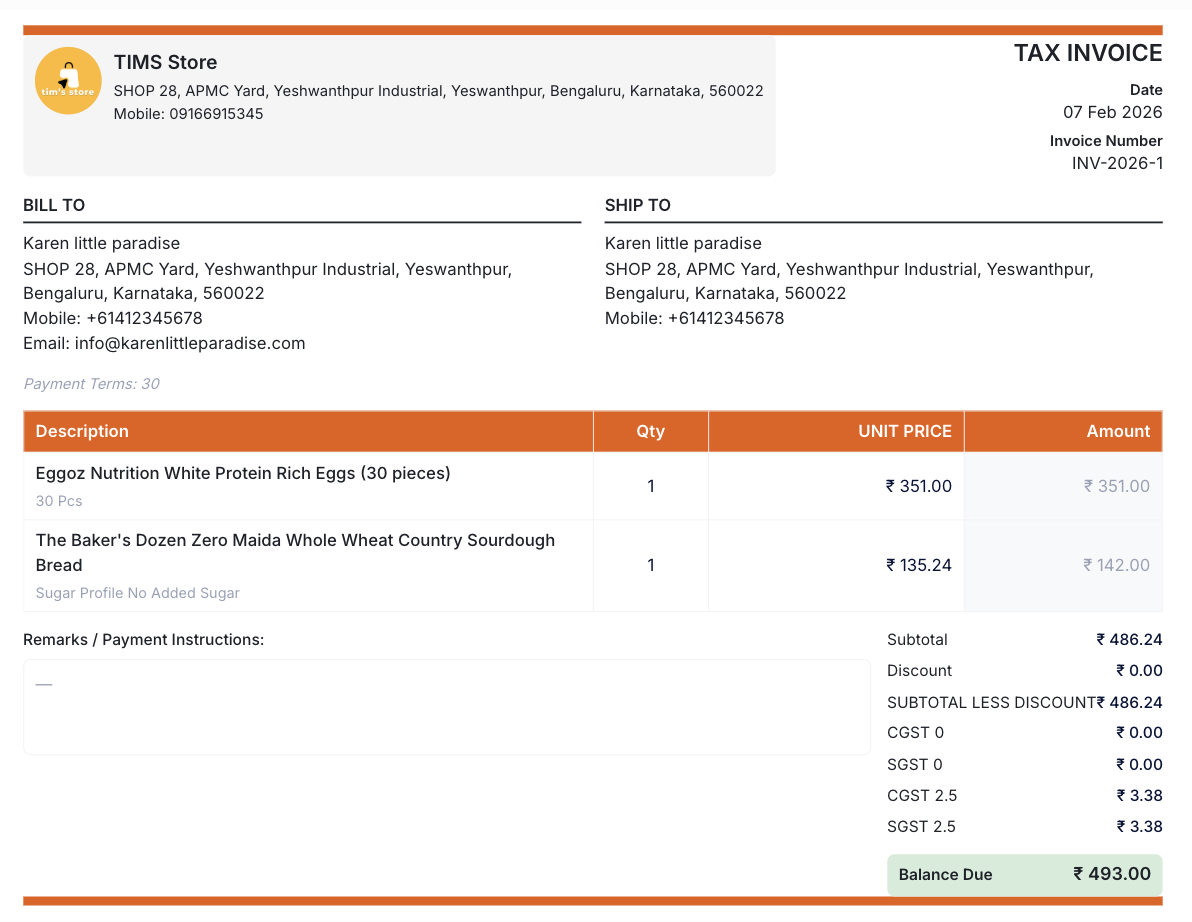1192x922 pixels.
Task: Select invoice number INV-2026-1
Action: tap(1116, 164)
